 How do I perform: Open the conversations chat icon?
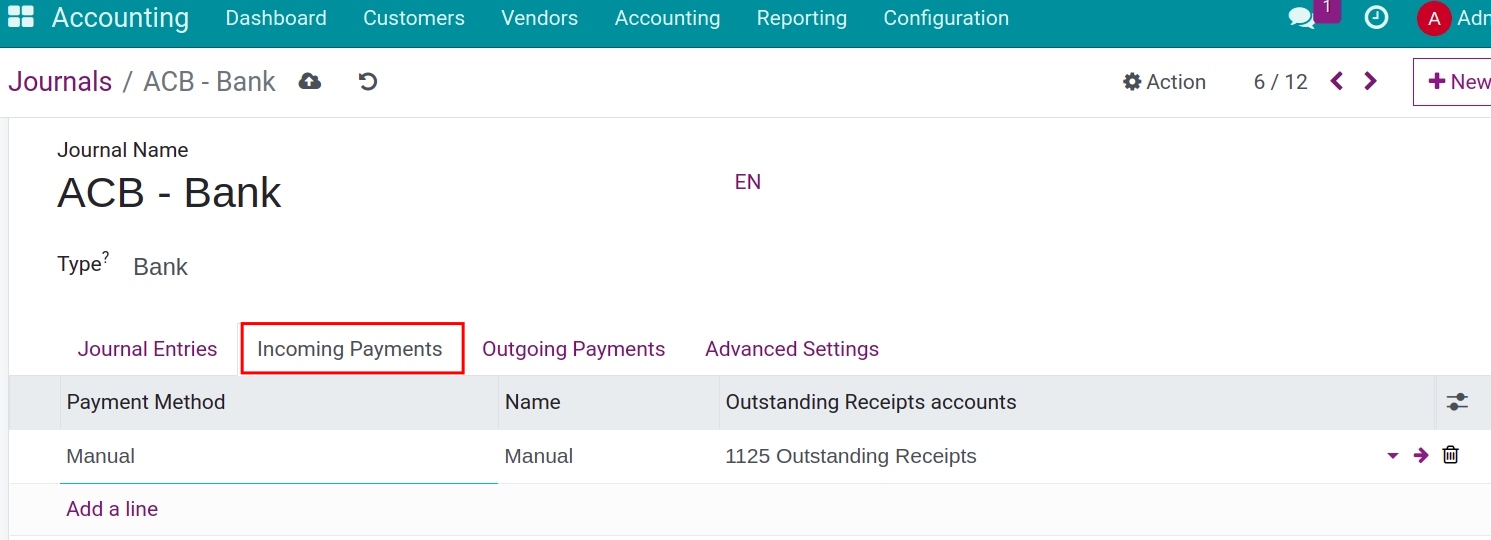pos(1301,18)
